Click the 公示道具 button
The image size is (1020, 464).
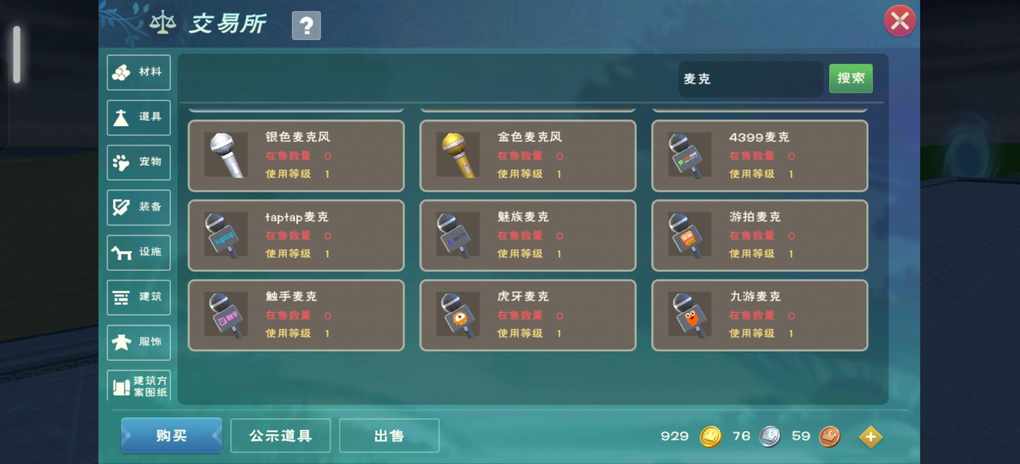[x=280, y=435]
